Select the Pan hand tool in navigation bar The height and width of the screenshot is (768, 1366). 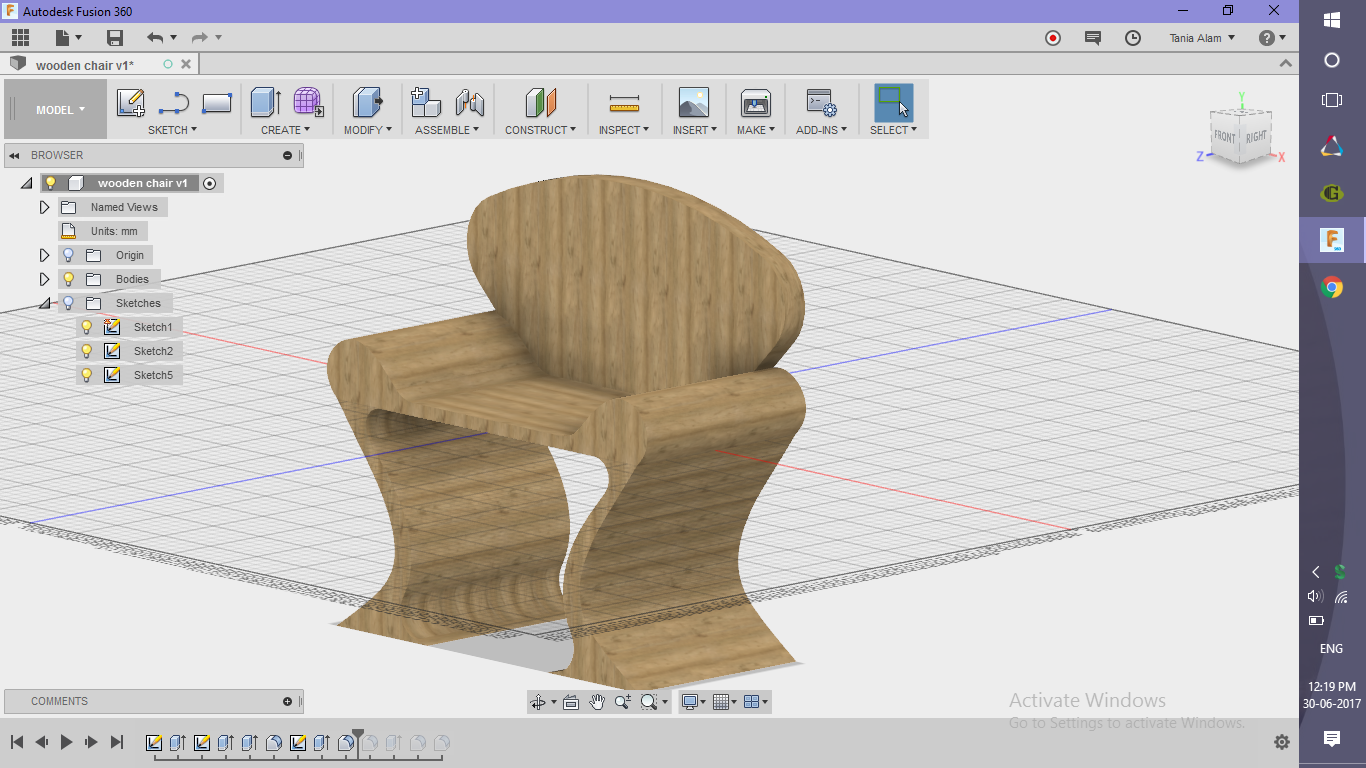point(597,702)
